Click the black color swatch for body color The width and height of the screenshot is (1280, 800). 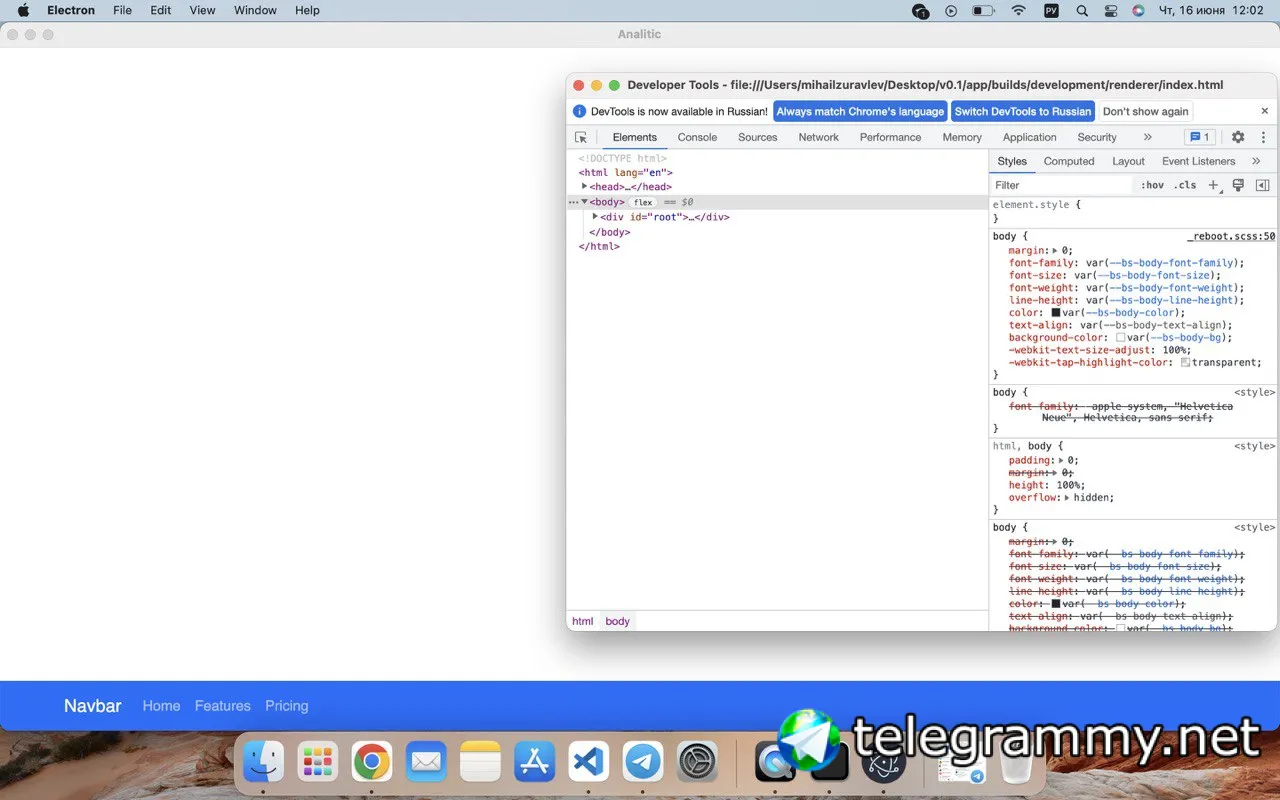point(1055,313)
